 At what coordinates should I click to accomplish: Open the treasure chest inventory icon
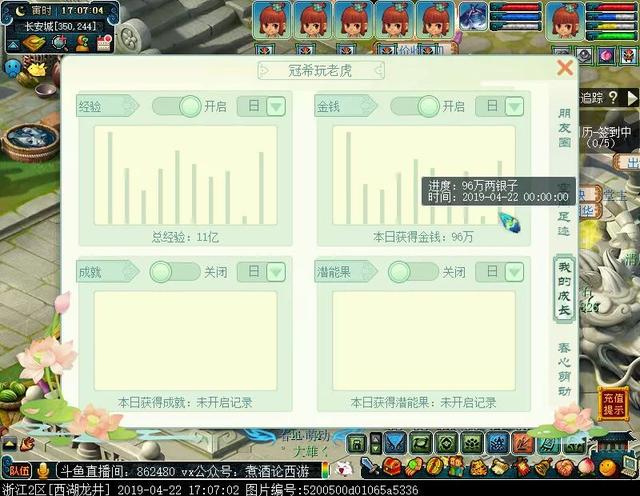[x=392, y=467]
